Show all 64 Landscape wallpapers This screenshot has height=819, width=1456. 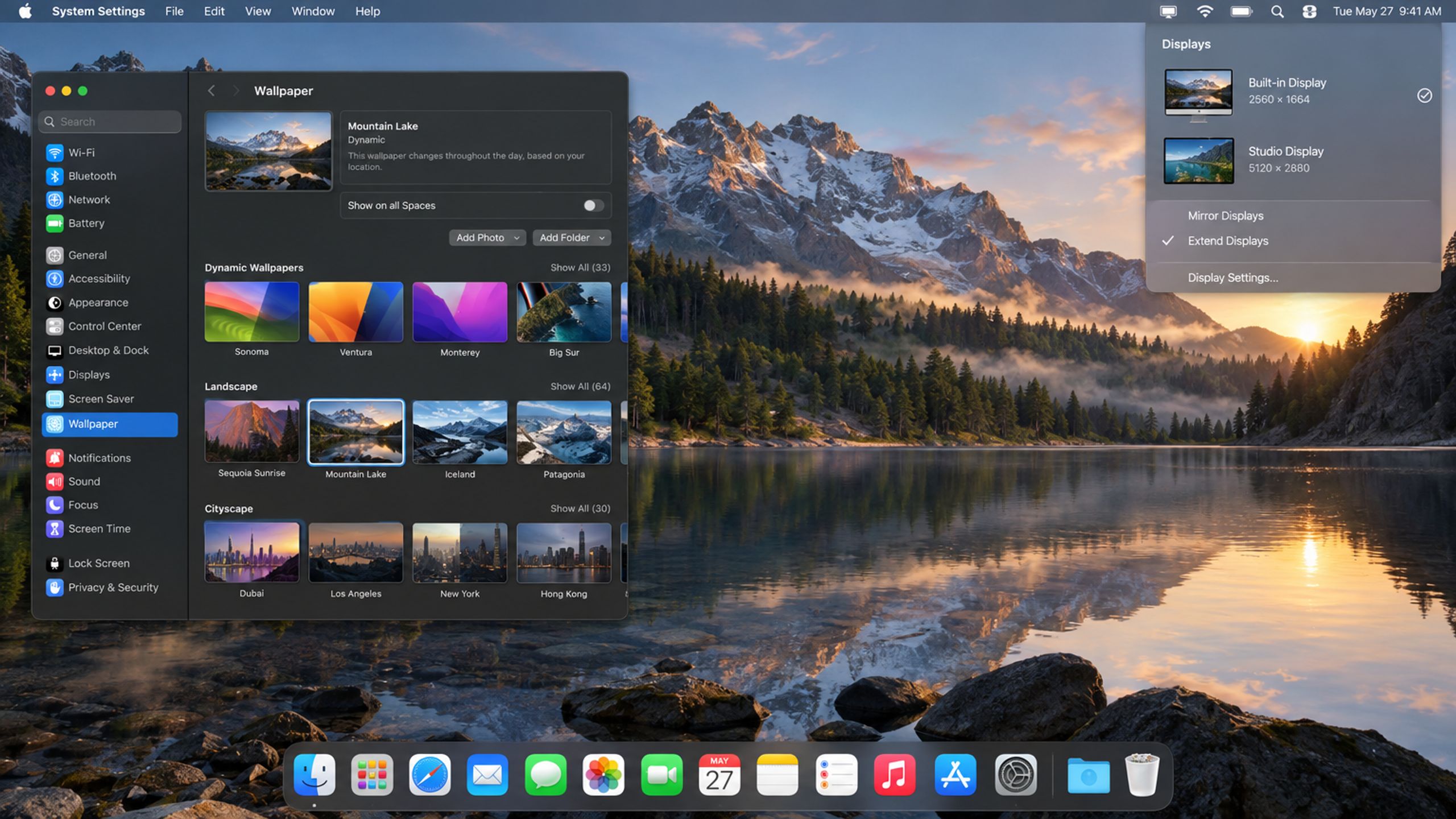[580, 386]
